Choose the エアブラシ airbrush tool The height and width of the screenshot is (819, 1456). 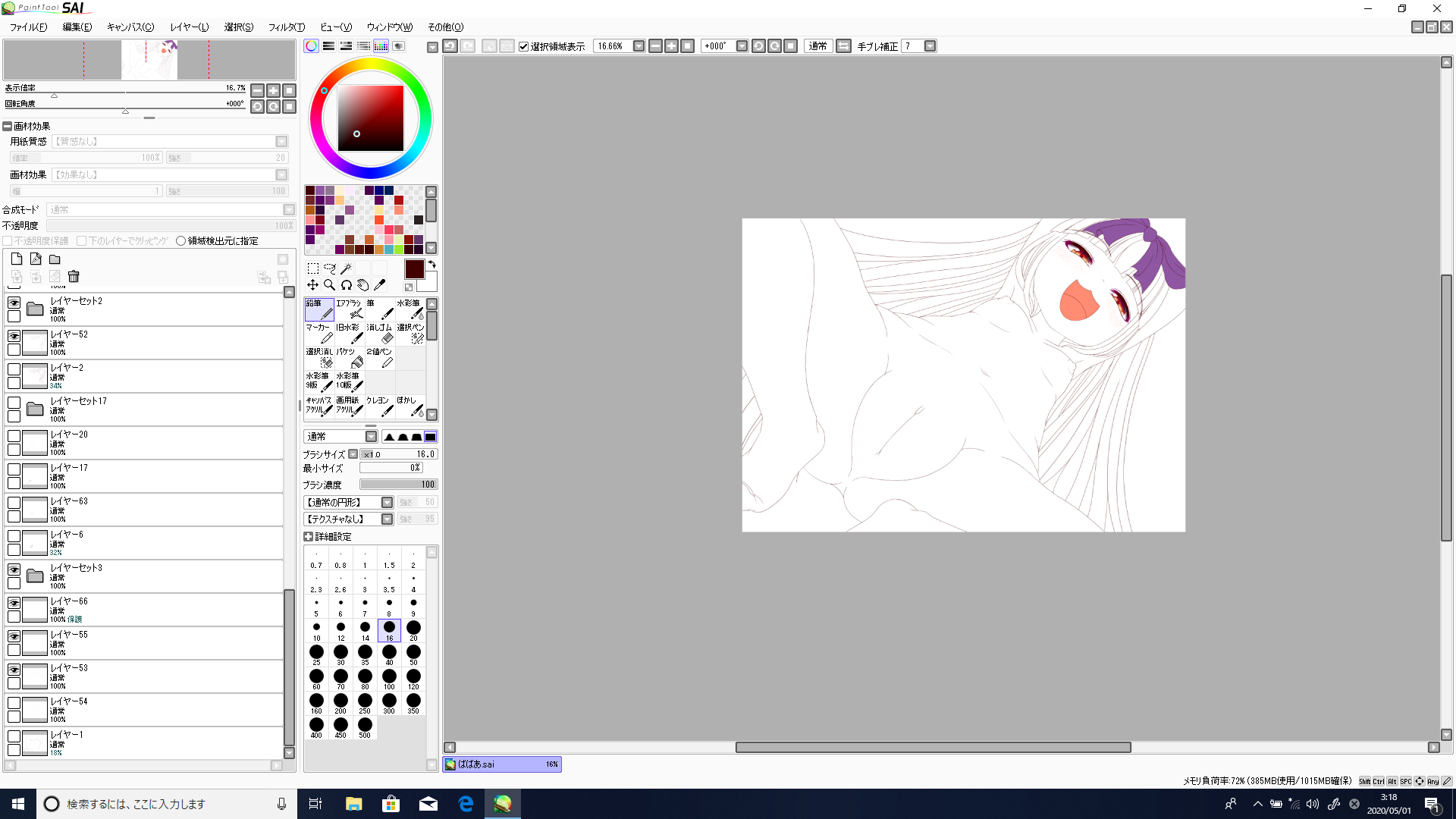pos(350,309)
